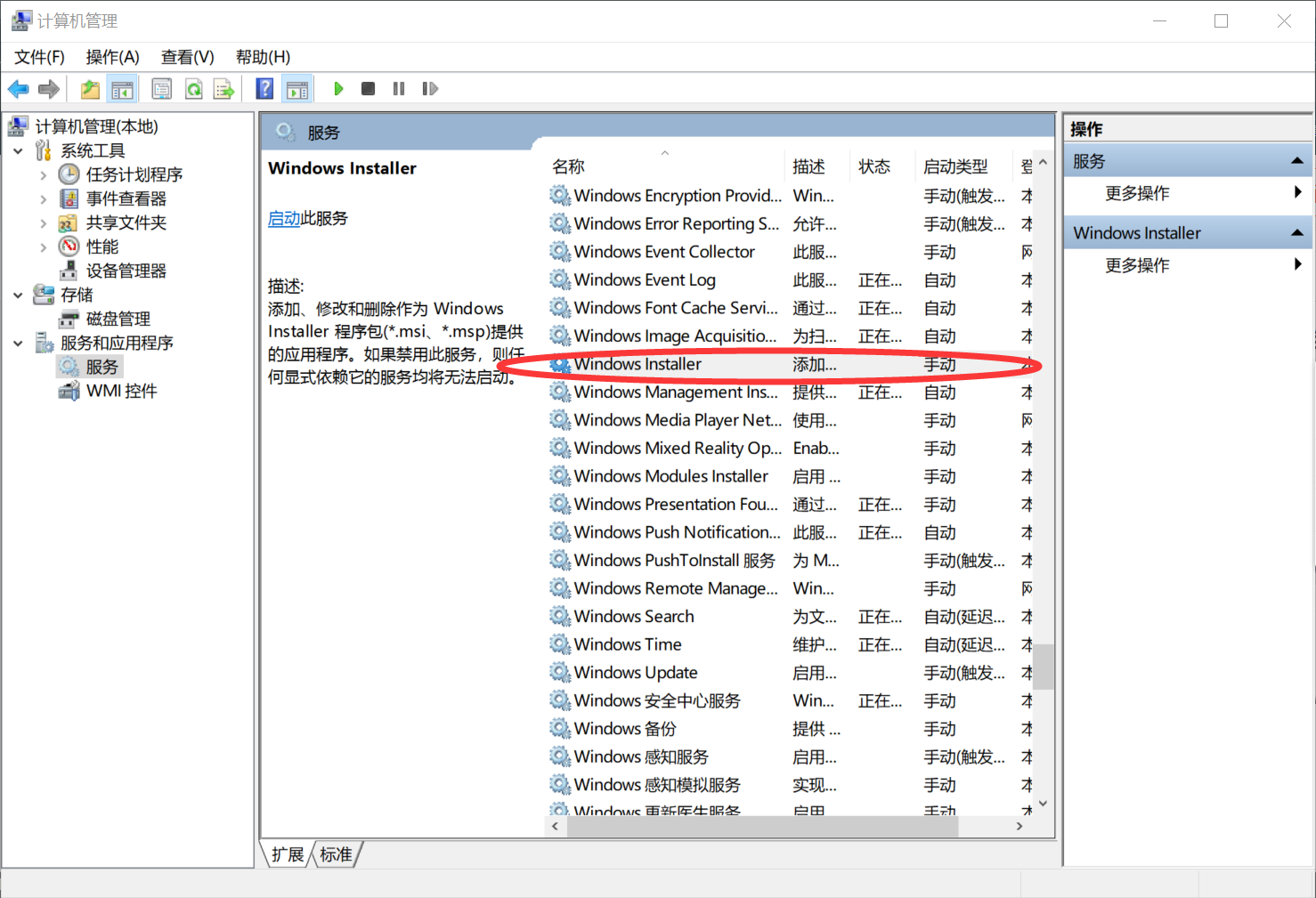Click the scroll-up arrow of the services list
The image size is (1316, 898).
point(1044,163)
